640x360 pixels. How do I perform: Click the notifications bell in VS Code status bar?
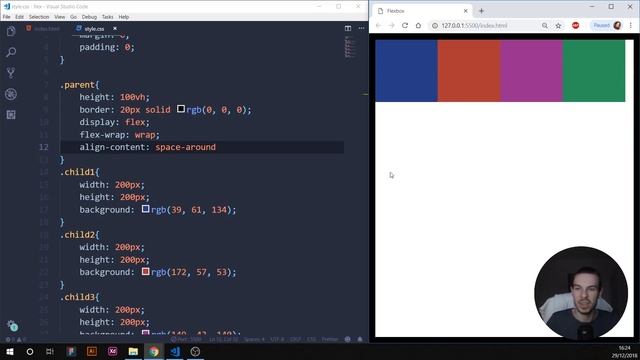[360, 339]
